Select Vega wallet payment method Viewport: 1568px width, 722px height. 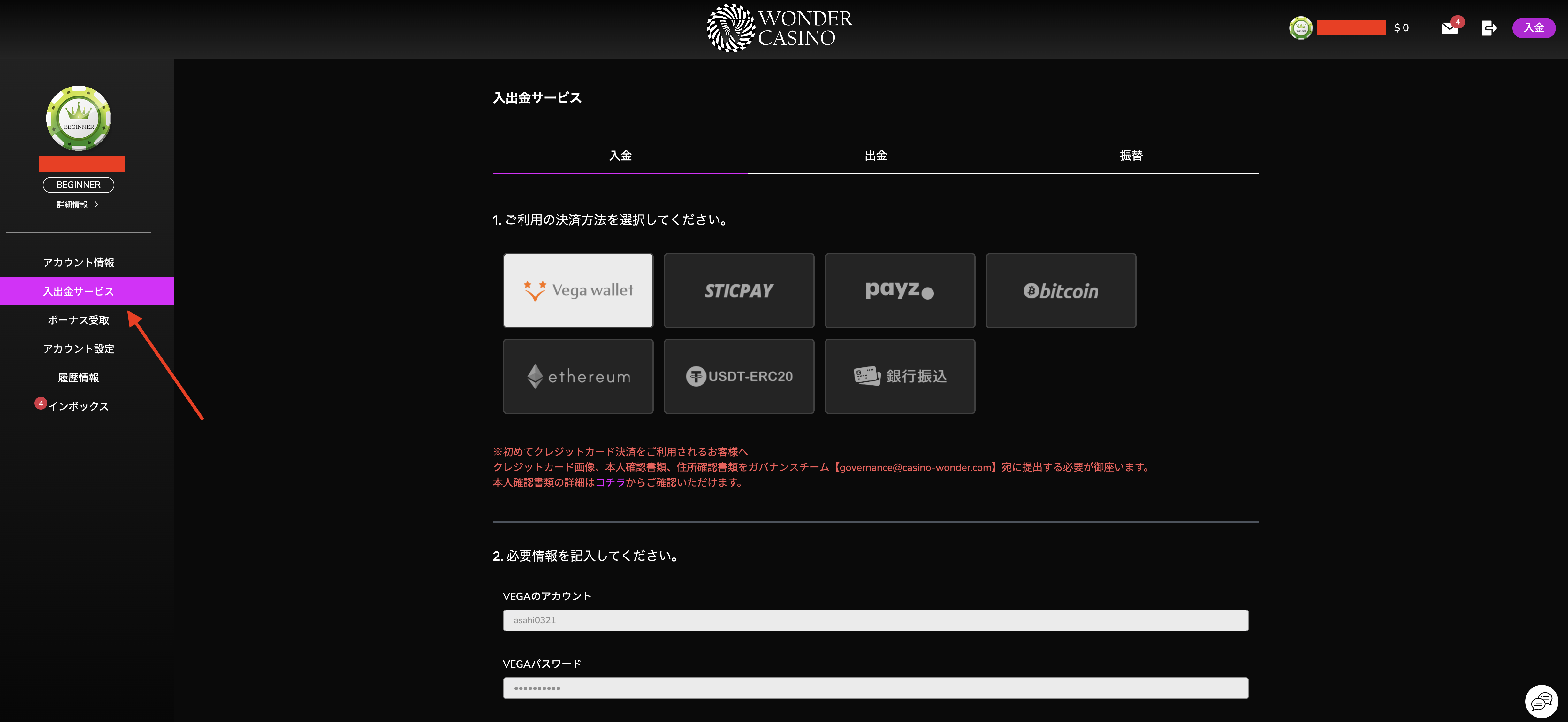(578, 290)
